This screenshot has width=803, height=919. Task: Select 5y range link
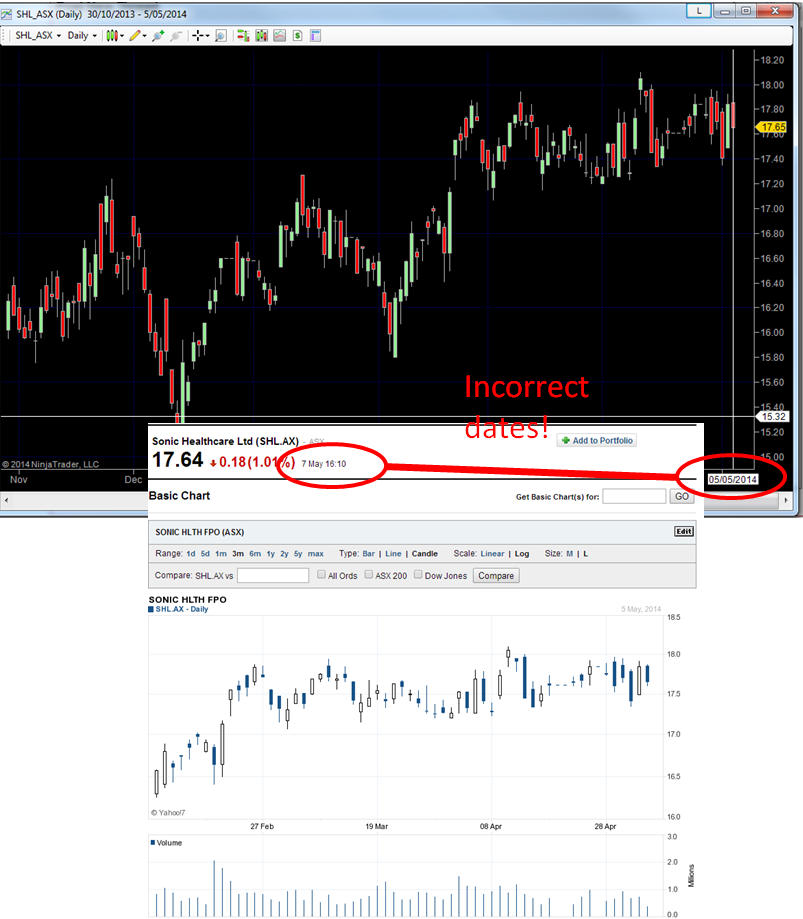[298, 553]
